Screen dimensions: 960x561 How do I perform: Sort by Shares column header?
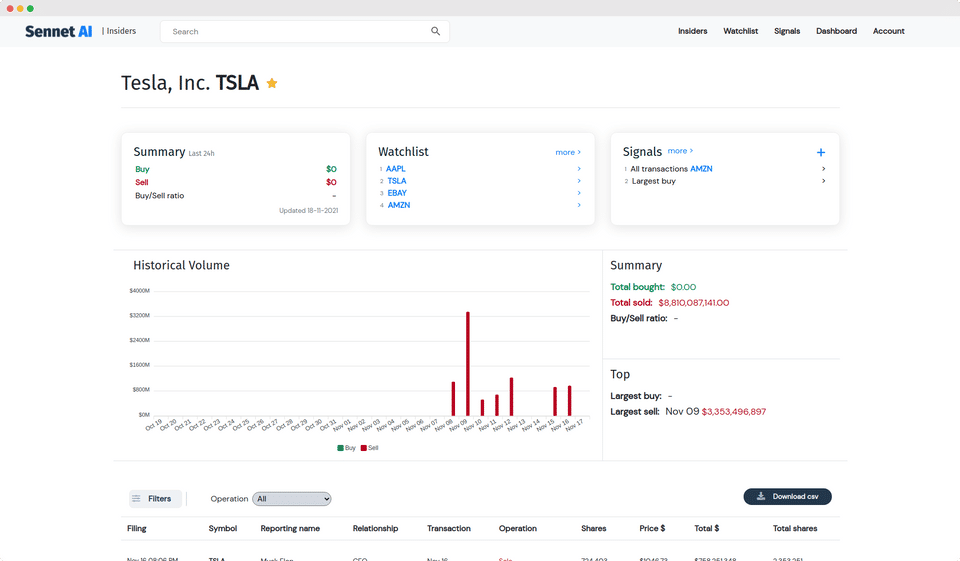(x=593, y=528)
